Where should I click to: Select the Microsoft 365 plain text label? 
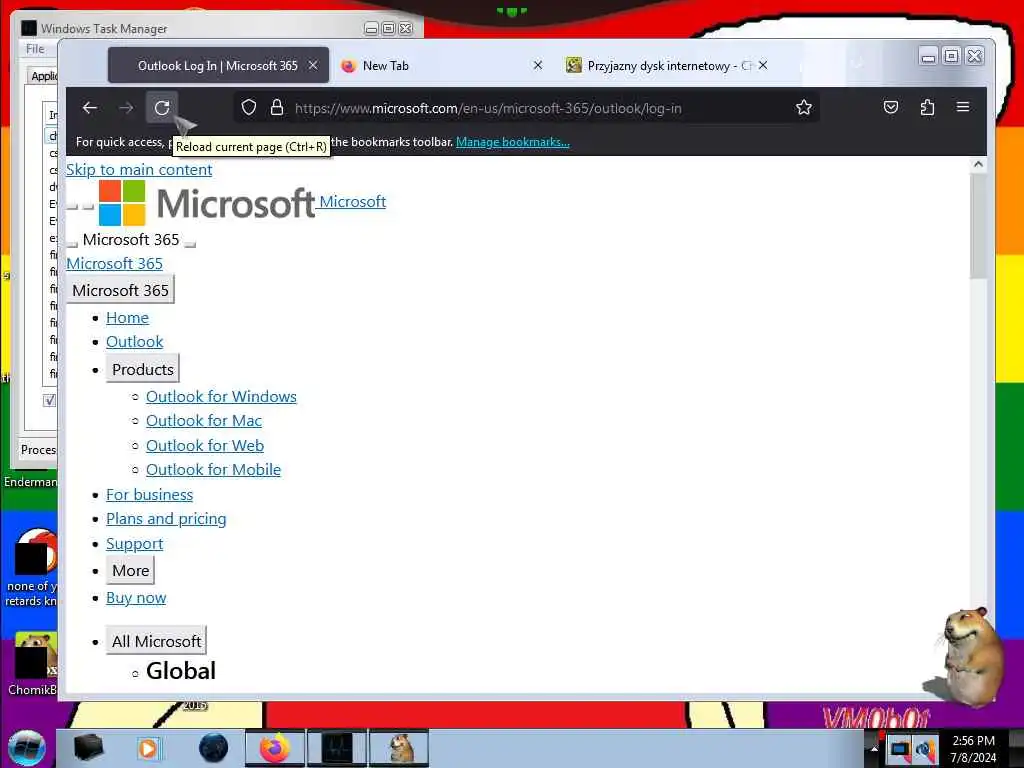131,240
